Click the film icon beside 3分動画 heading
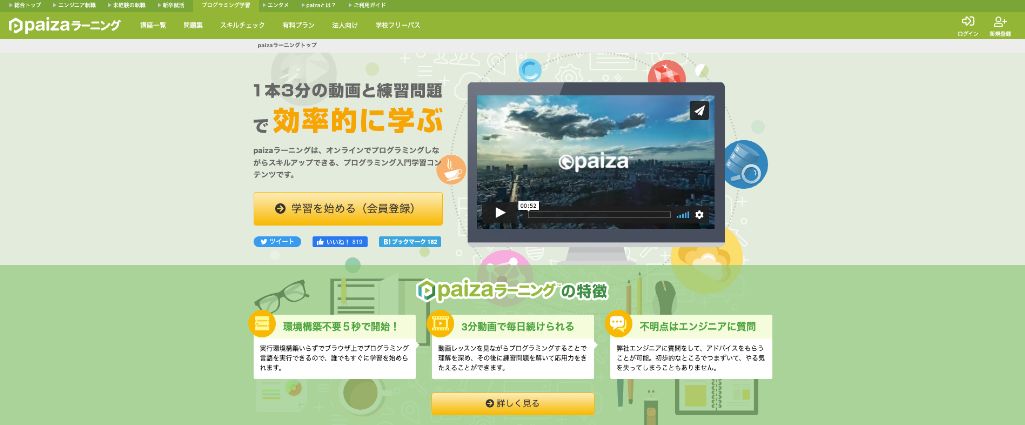The image size is (1025, 425). point(440,323)
